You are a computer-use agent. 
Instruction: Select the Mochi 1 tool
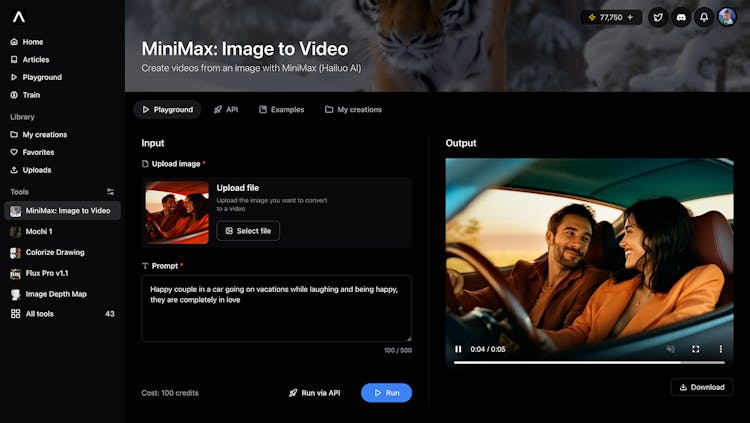click(32, 232)
